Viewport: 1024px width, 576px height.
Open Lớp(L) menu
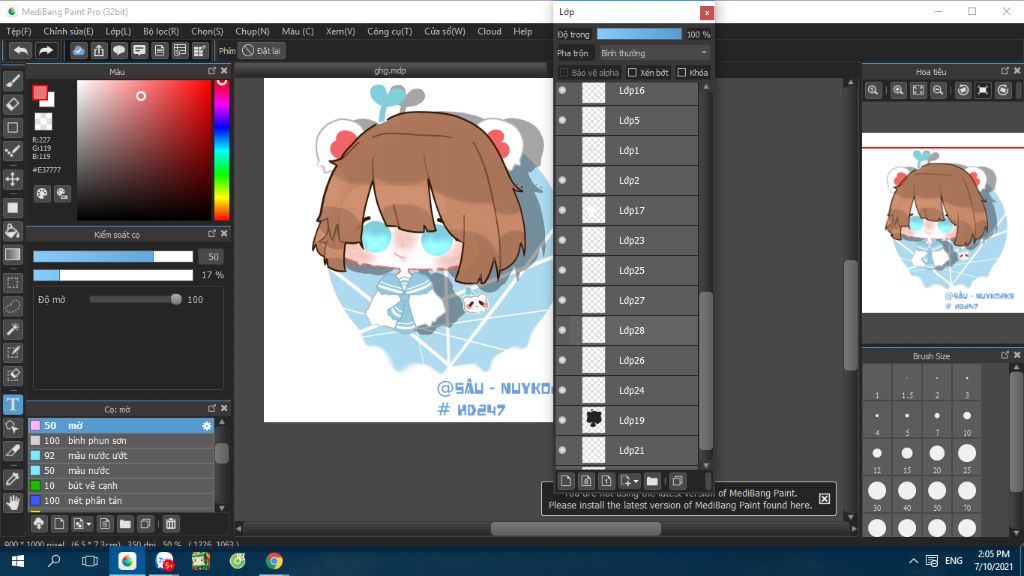click(x=118, y=31)
